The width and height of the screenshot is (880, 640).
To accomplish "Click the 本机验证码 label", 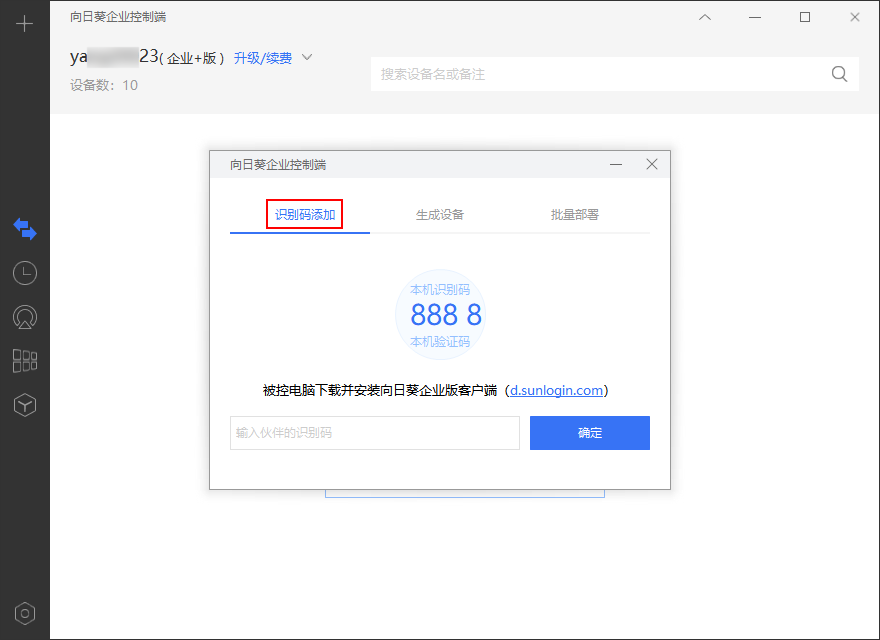I will (x=440, y=341).
